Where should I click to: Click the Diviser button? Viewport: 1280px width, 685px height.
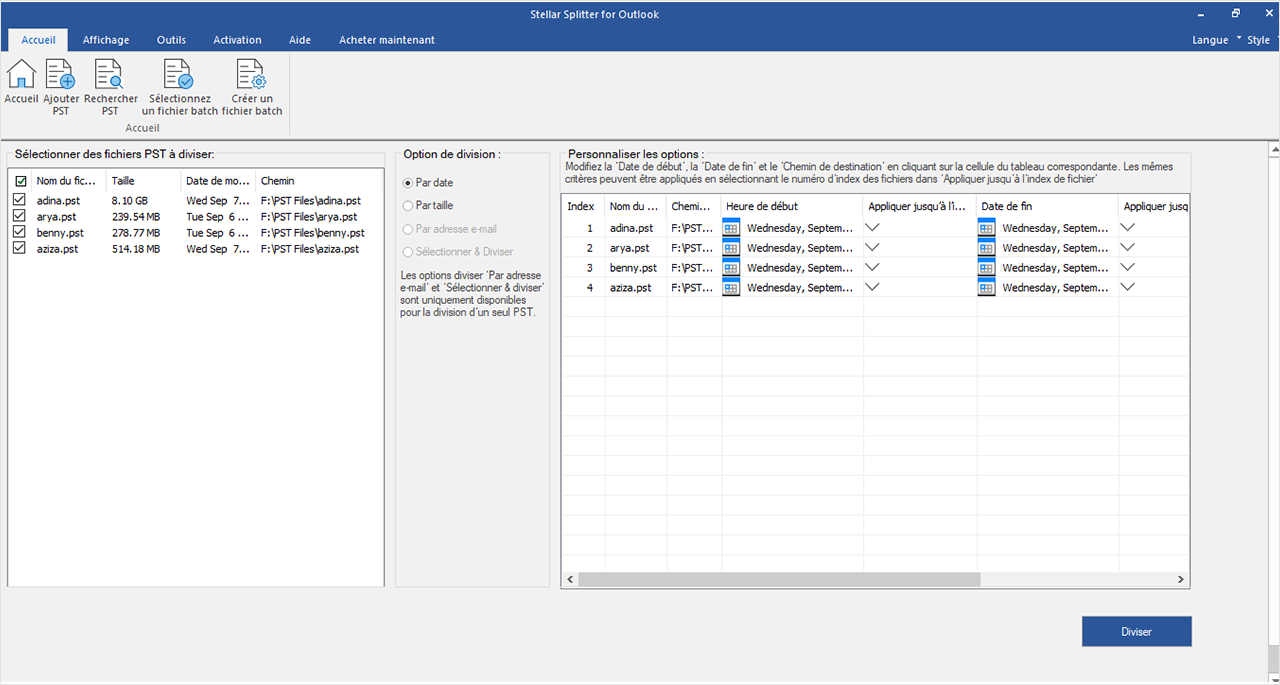pyautogui.click(x=1137, y=632)
